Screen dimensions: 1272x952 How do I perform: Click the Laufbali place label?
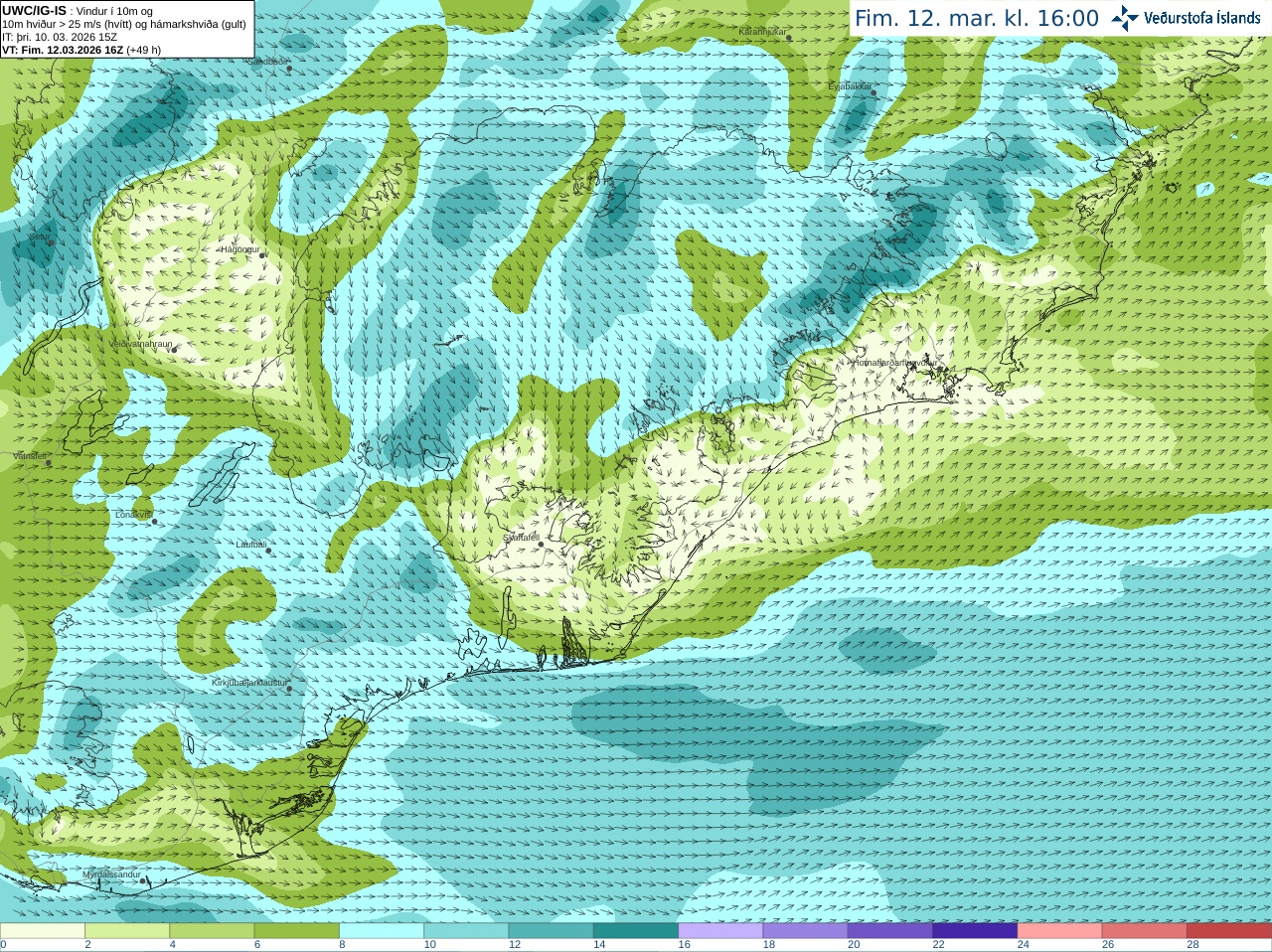point(251,545)
